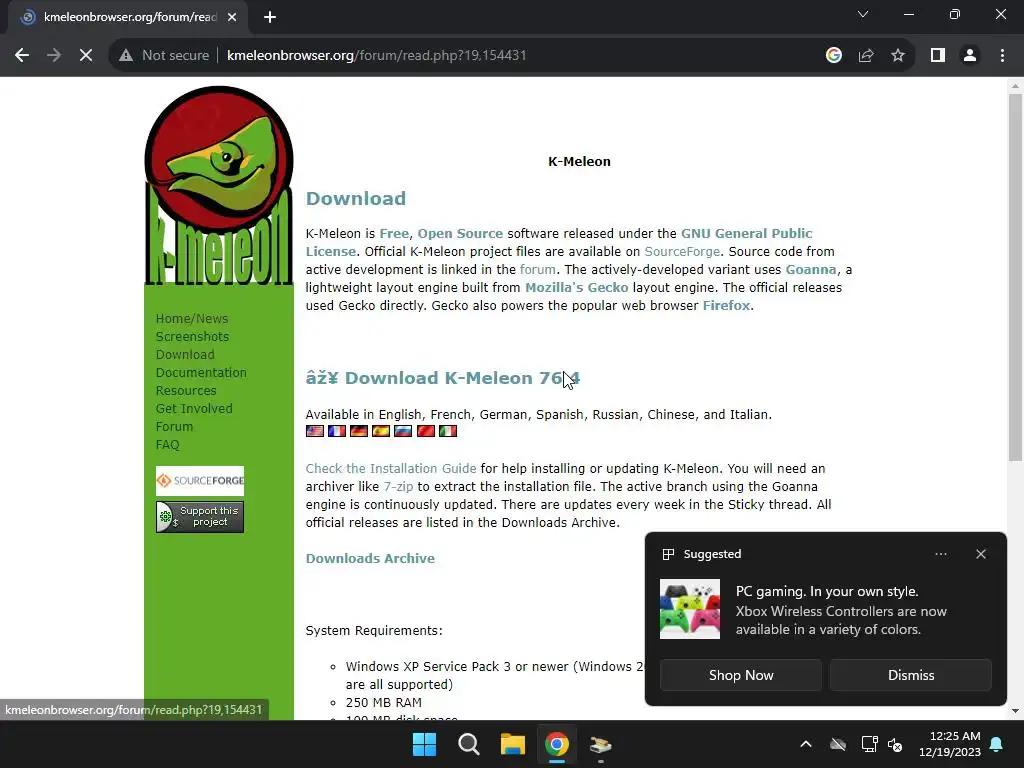Click the Russian flag
The width and height of the screenshot is (1024, 768).
(403, 431)
